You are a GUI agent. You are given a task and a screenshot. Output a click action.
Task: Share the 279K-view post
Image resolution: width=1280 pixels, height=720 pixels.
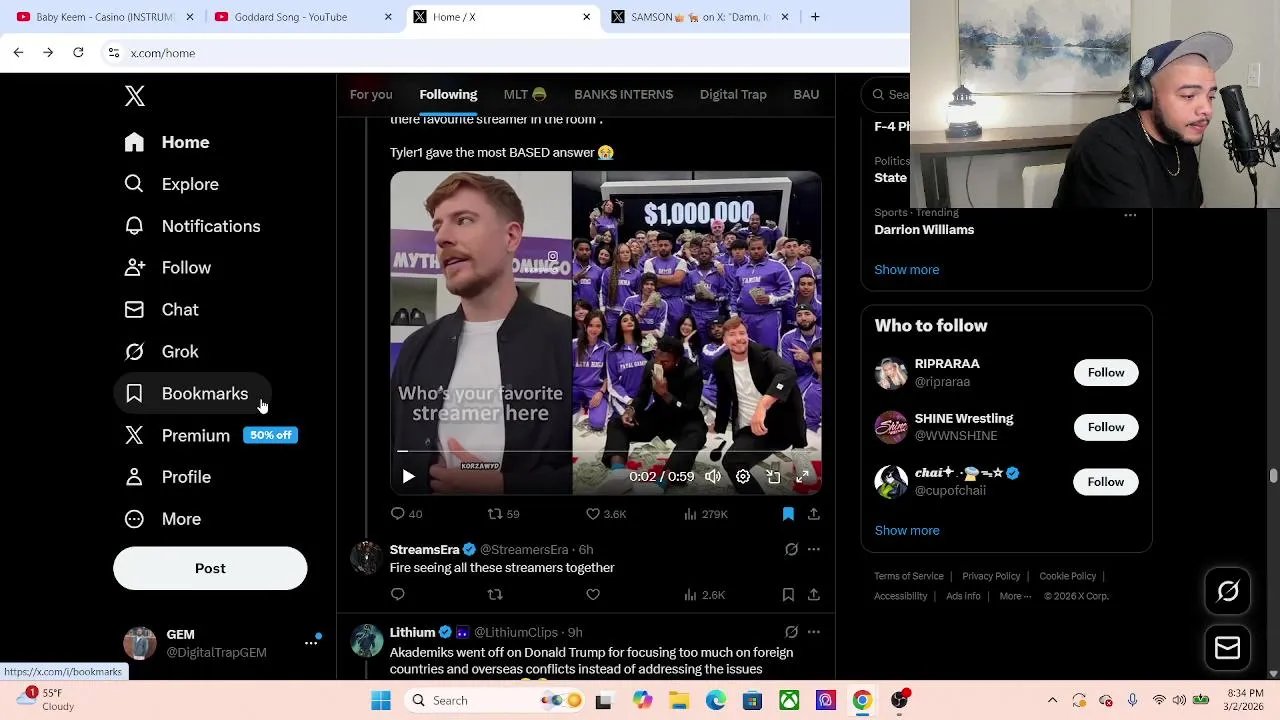pos(814,514)
